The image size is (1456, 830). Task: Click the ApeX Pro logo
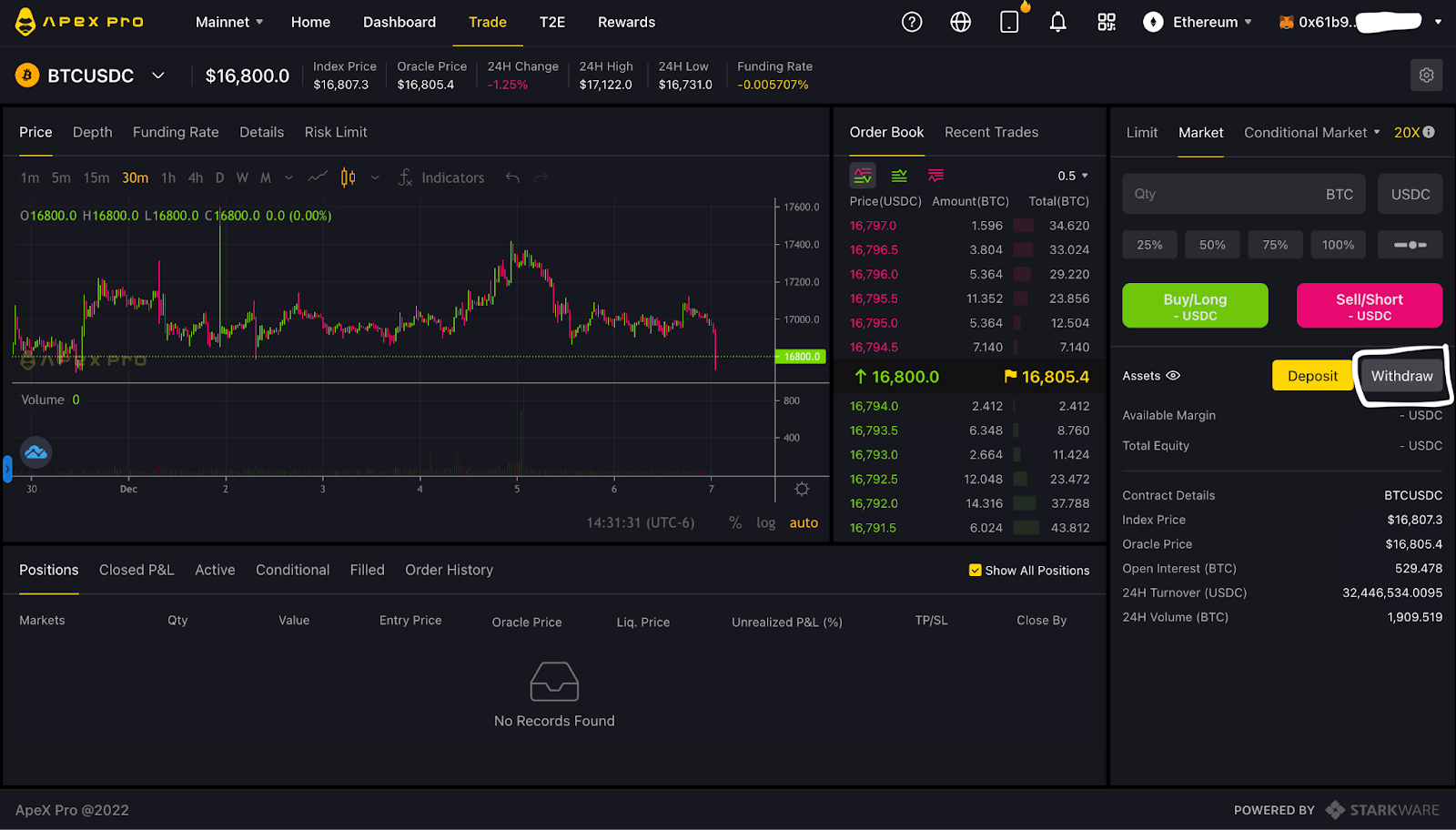pyautogui.click(x=79, y=22)
